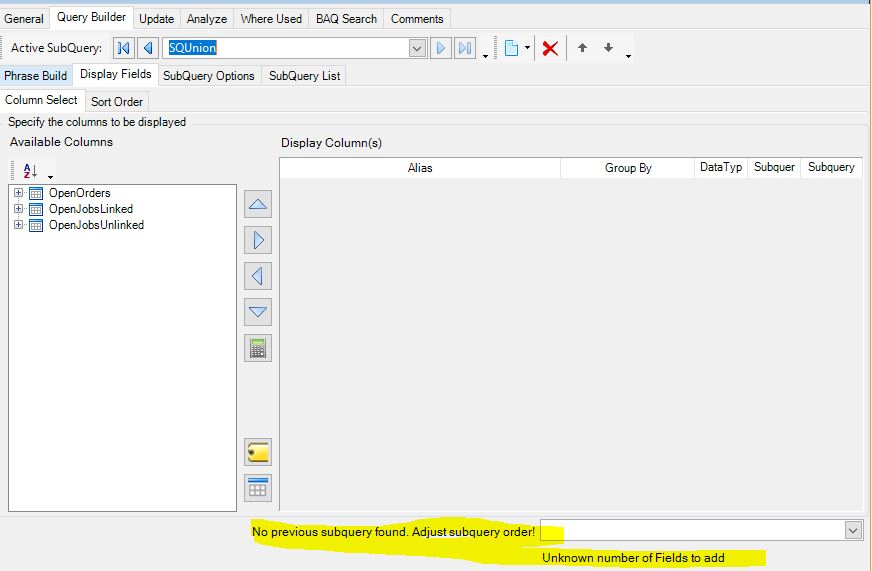Click OpenJobsLinked table icon

[36, 209]
